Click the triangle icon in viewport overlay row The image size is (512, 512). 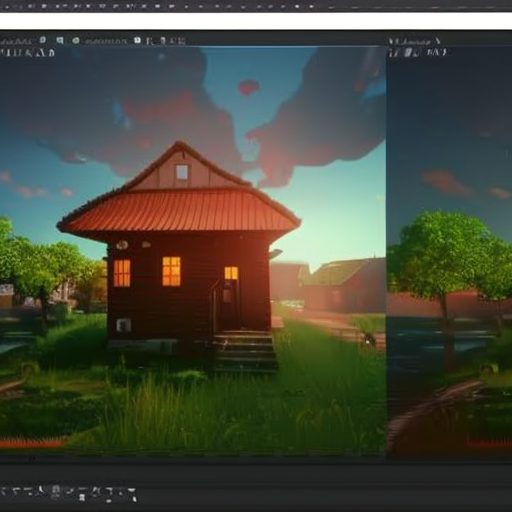pos(42,53)
